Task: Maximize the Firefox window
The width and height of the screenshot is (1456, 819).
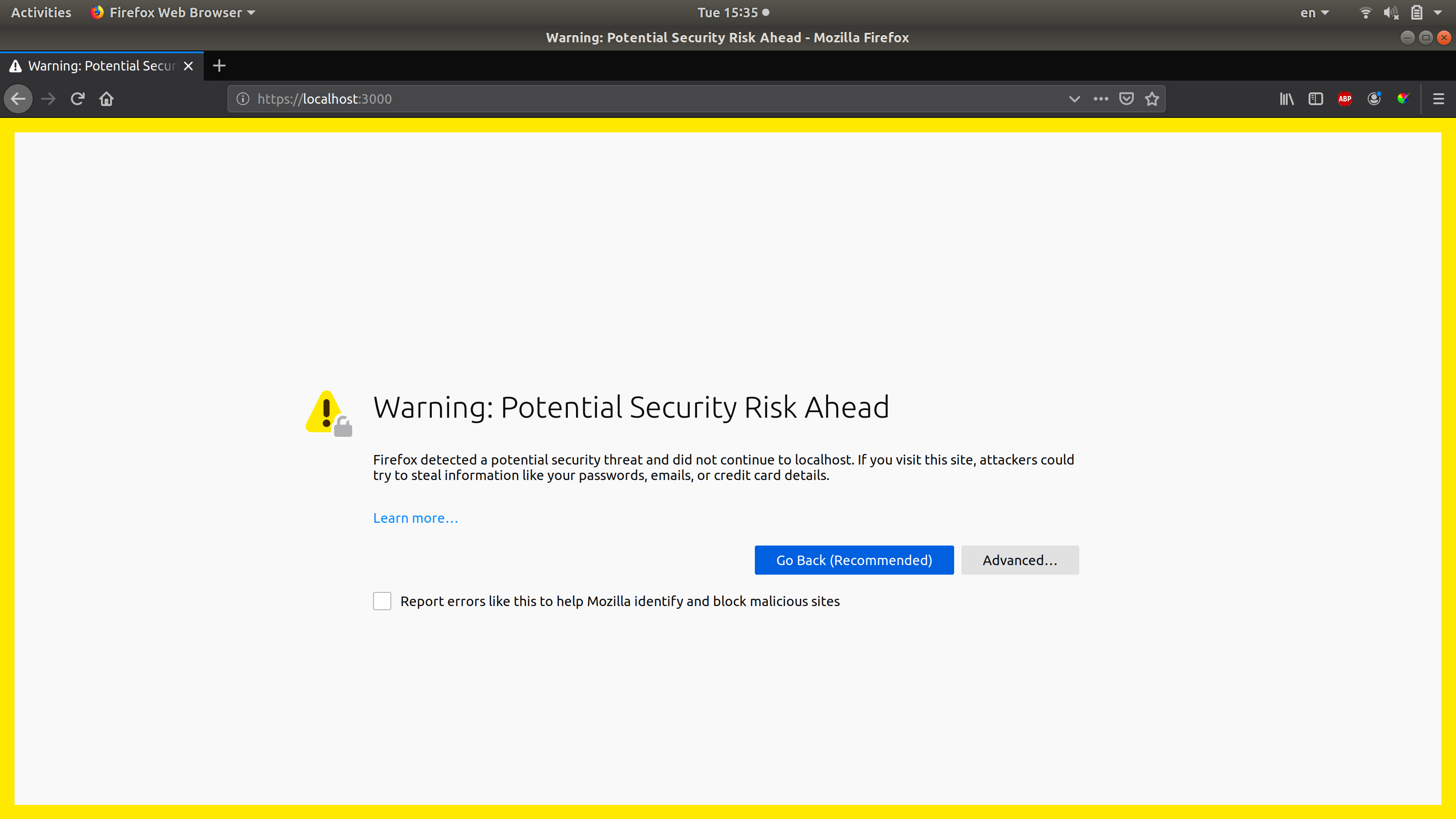Action: (x=1426, y=37)
